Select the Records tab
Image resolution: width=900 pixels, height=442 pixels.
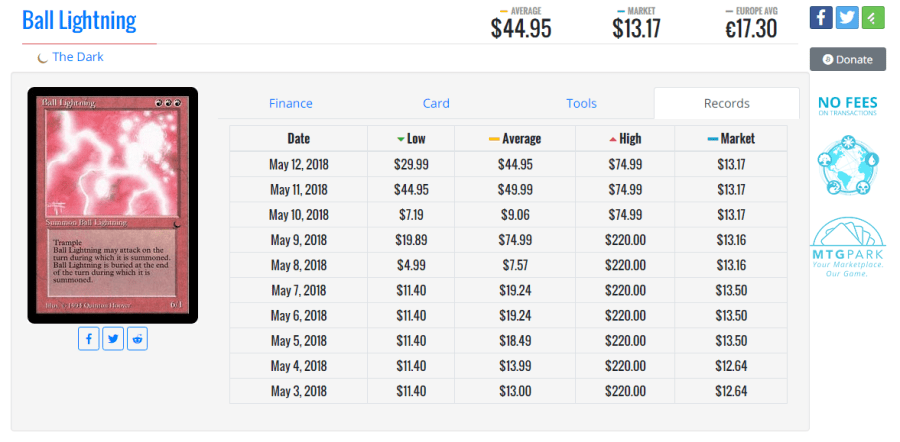pos(727,103)
